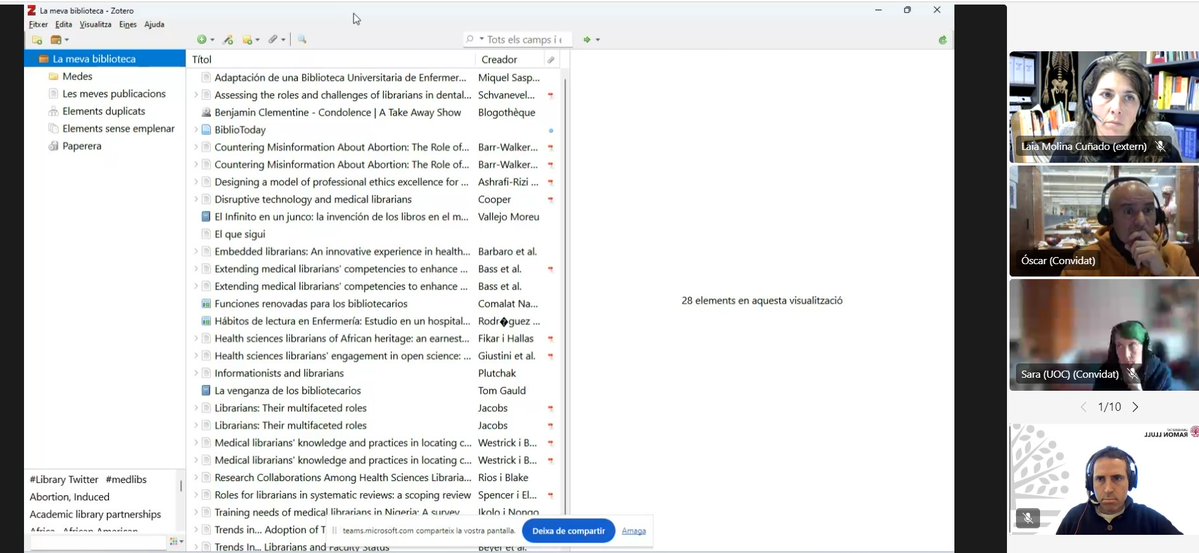Image resolution: width=1199 pixels, height=553 pixels.
Task: Click PDF icon of 'Informationists' neighbor 'Health sciences librarians of African heritage' row
Action: pos(551,339)
